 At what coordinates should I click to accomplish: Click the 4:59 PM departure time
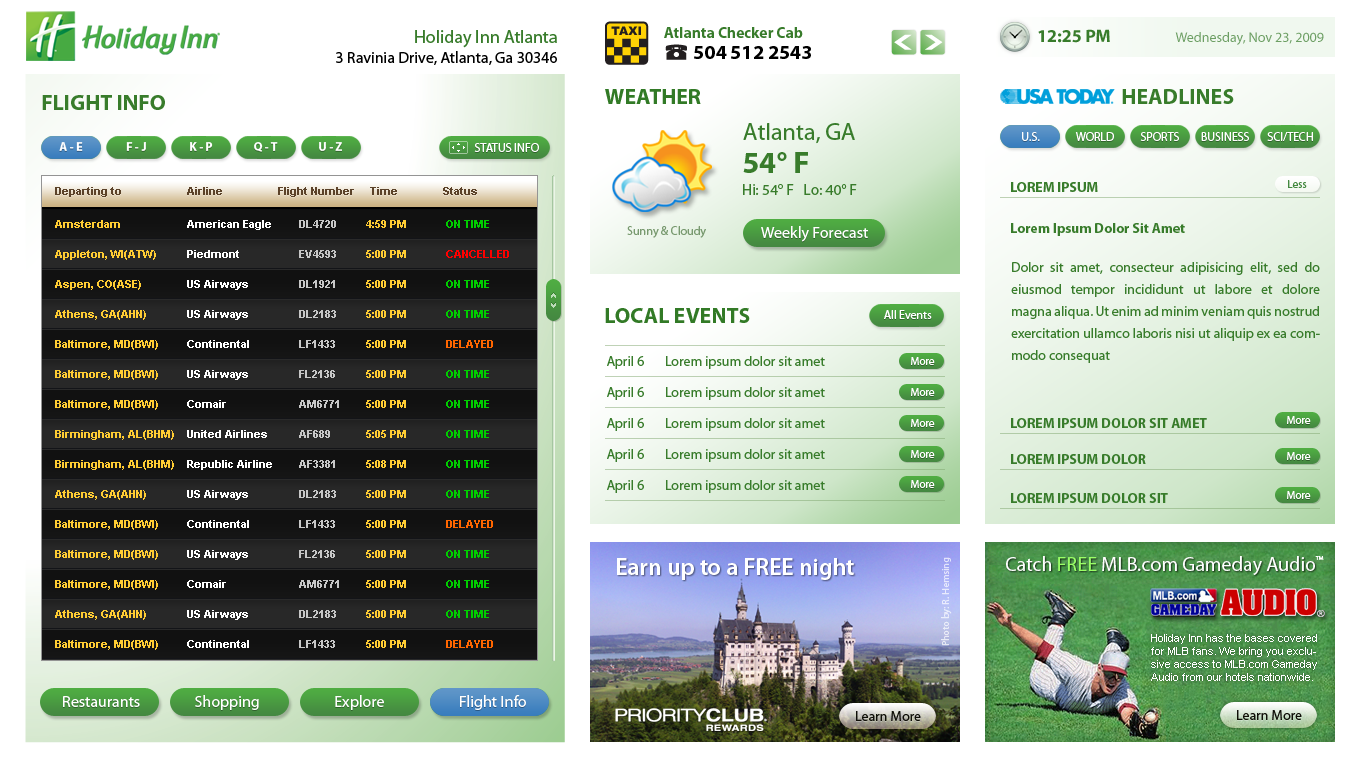pyautogui.click(x=386, y=224)
